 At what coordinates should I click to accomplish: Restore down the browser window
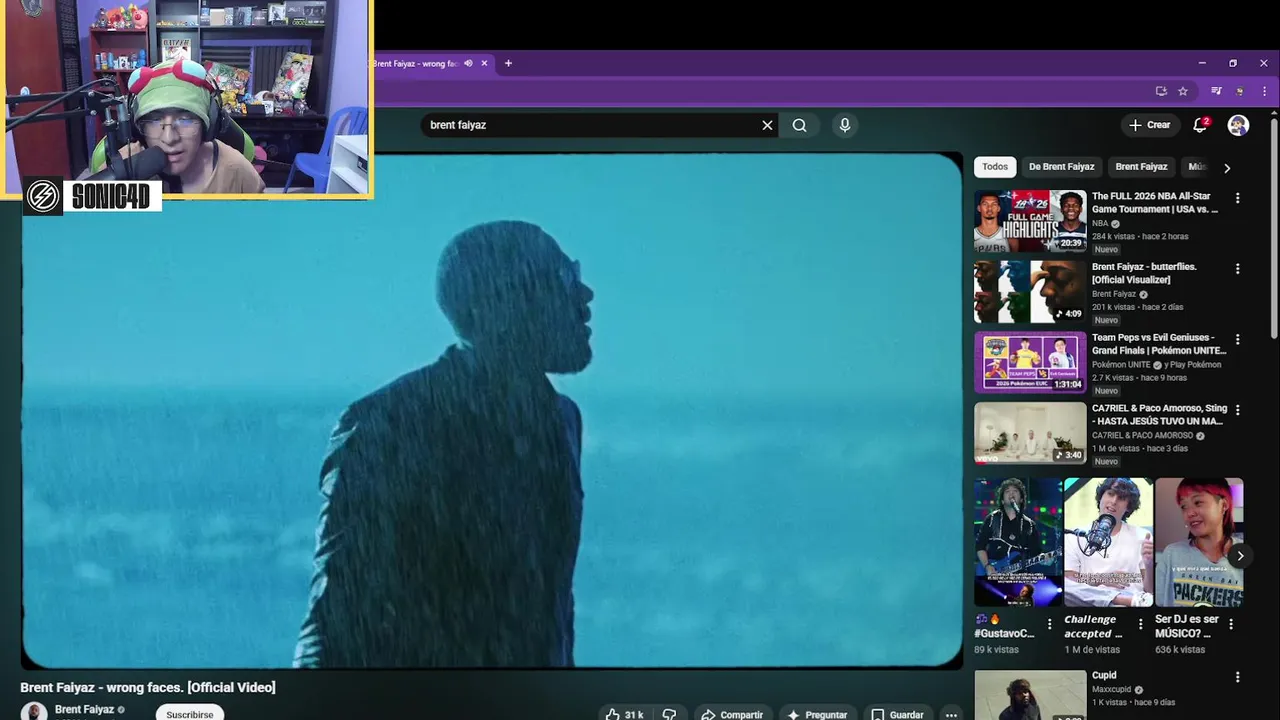click(1233, 63)
